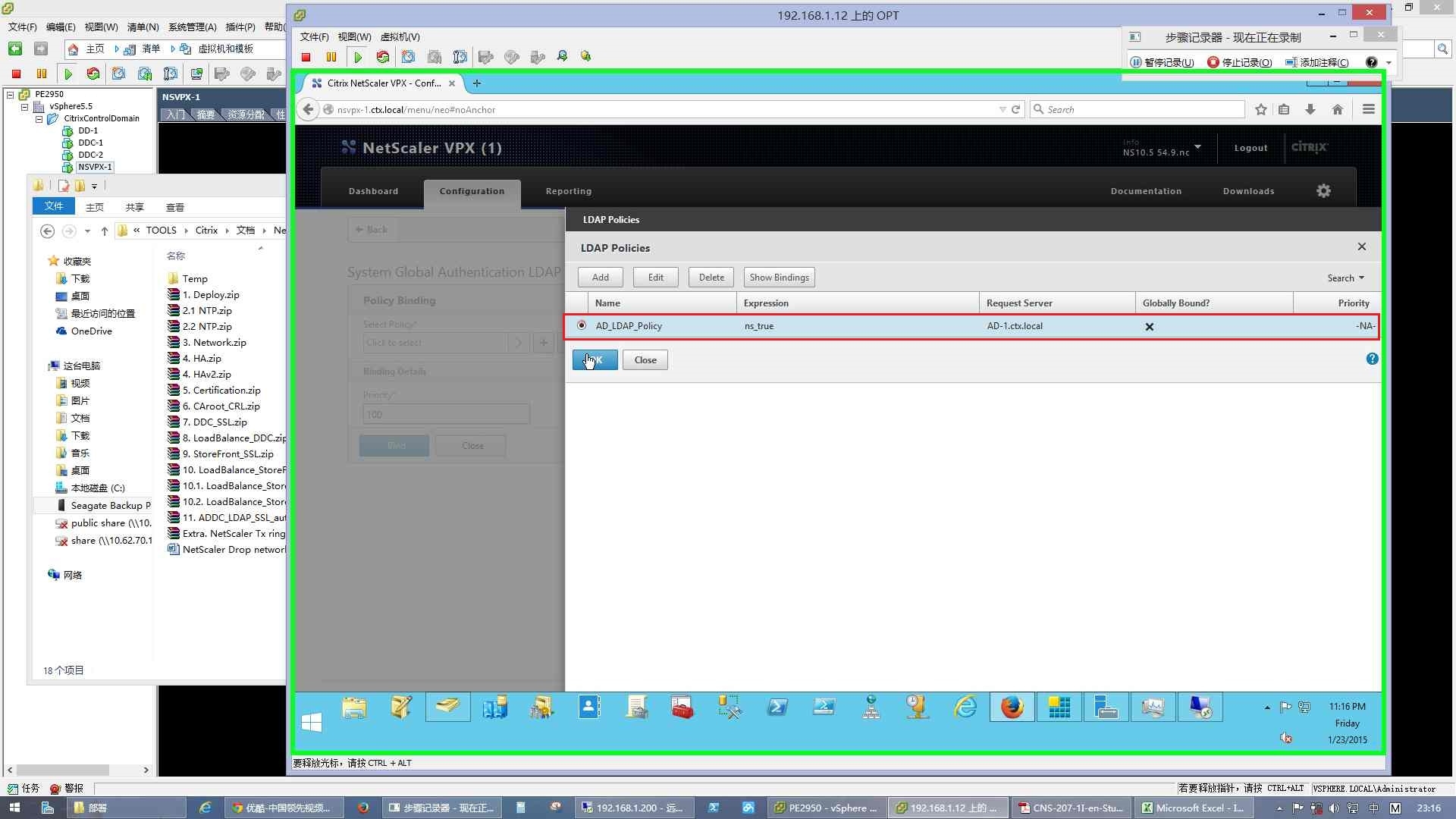Open Firefox downloads arrow icon
This screenshot has height=819, width=1456.
point(1310,109)
